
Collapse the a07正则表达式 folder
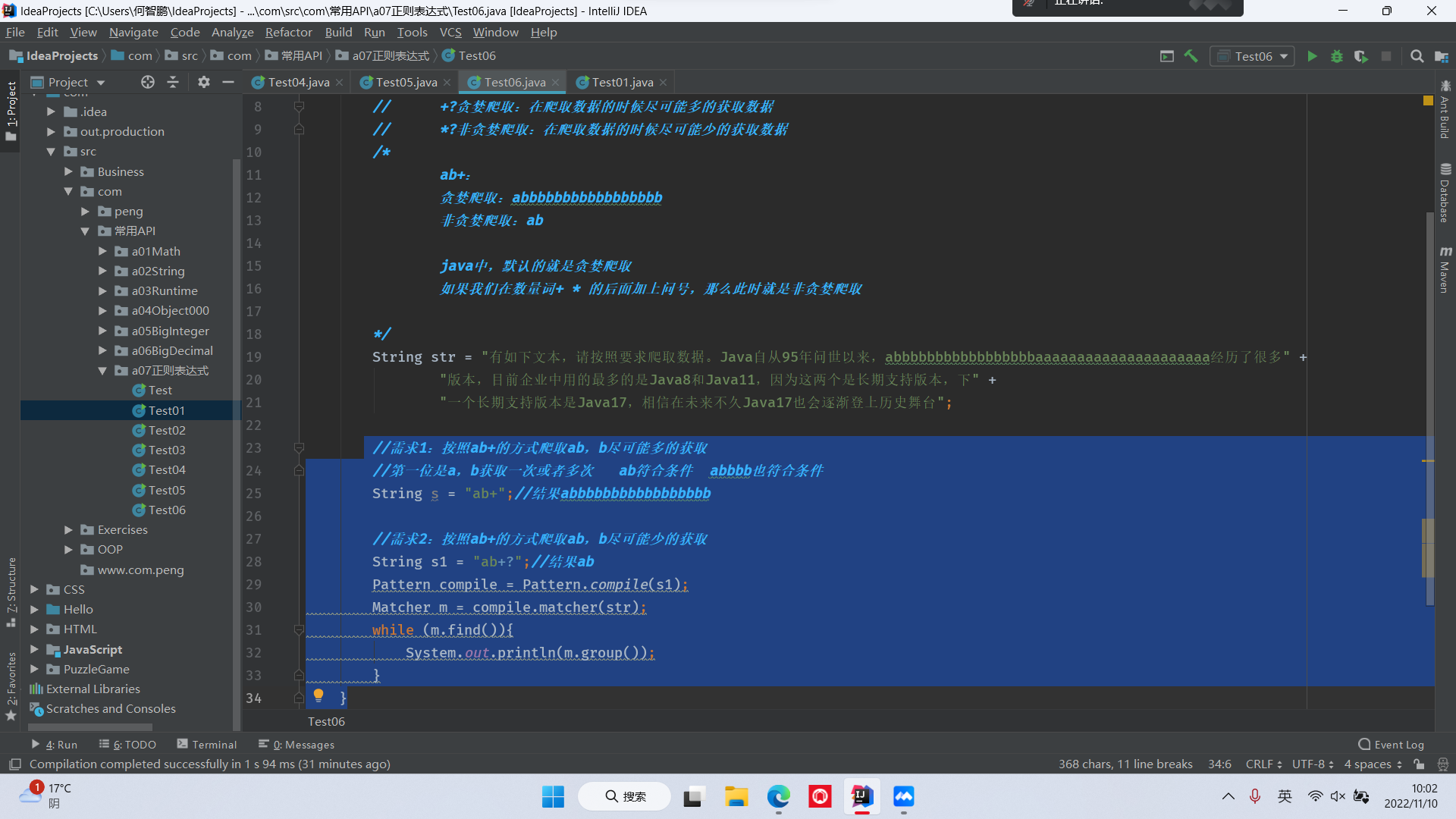coord(103,371)
